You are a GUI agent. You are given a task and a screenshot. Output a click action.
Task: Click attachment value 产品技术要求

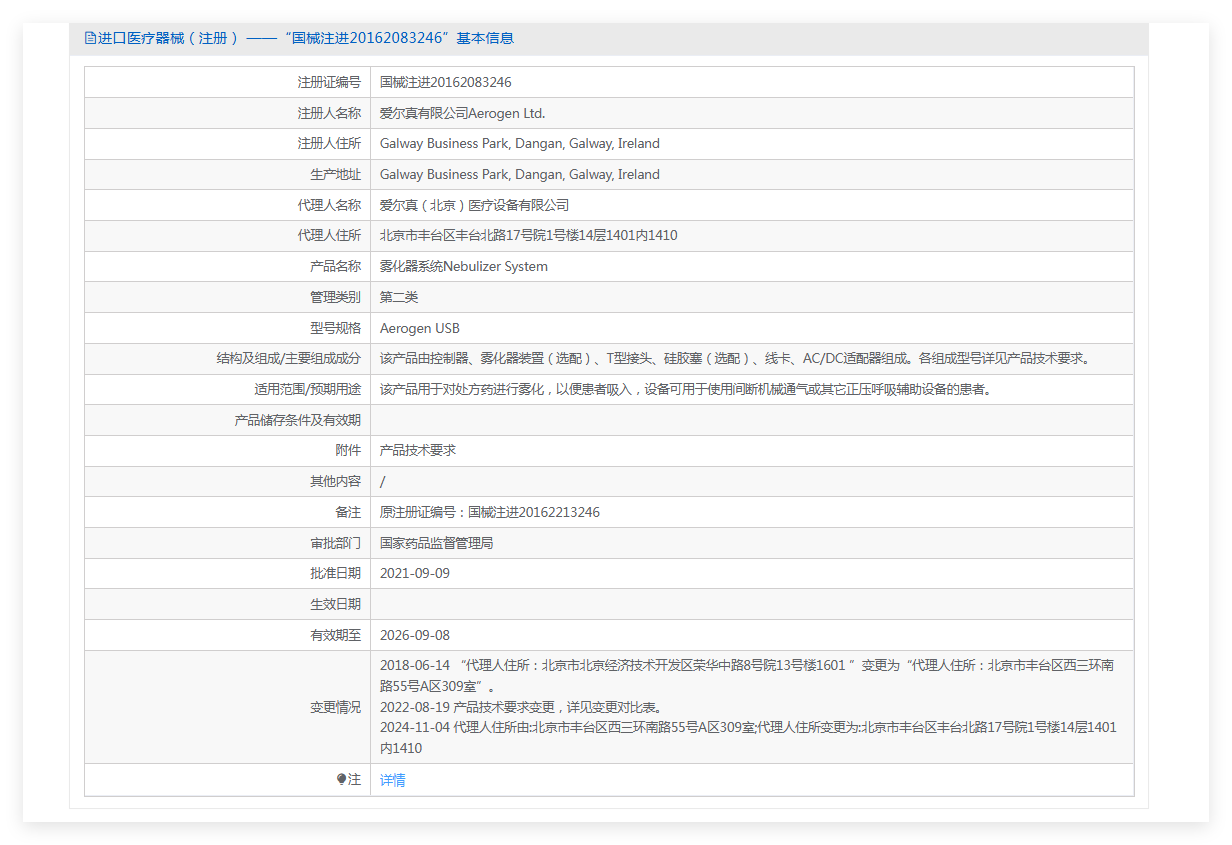pos(418,451)
